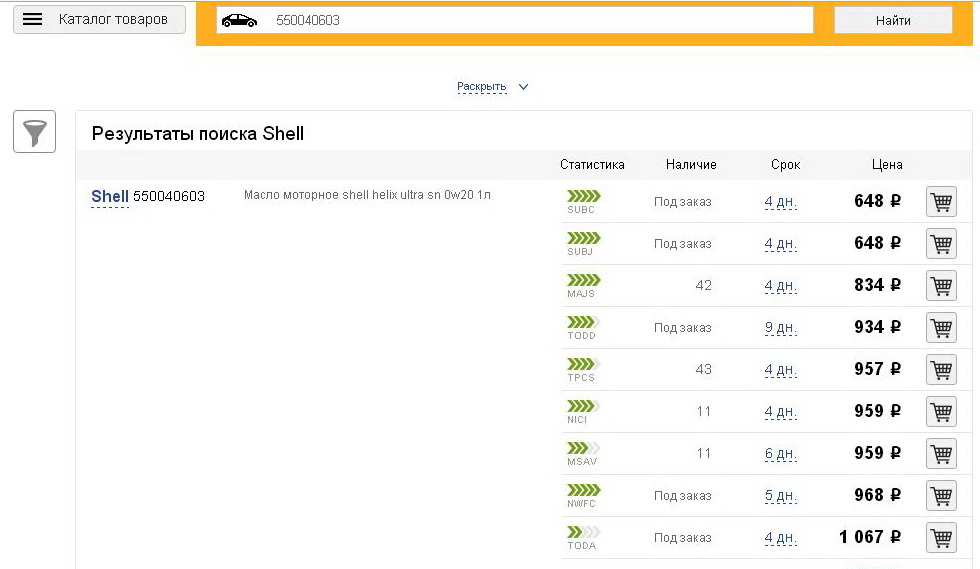Open 4 дн. delivery term for NICI
This screenshot has height=569, width=980.
tap(780, 411)
